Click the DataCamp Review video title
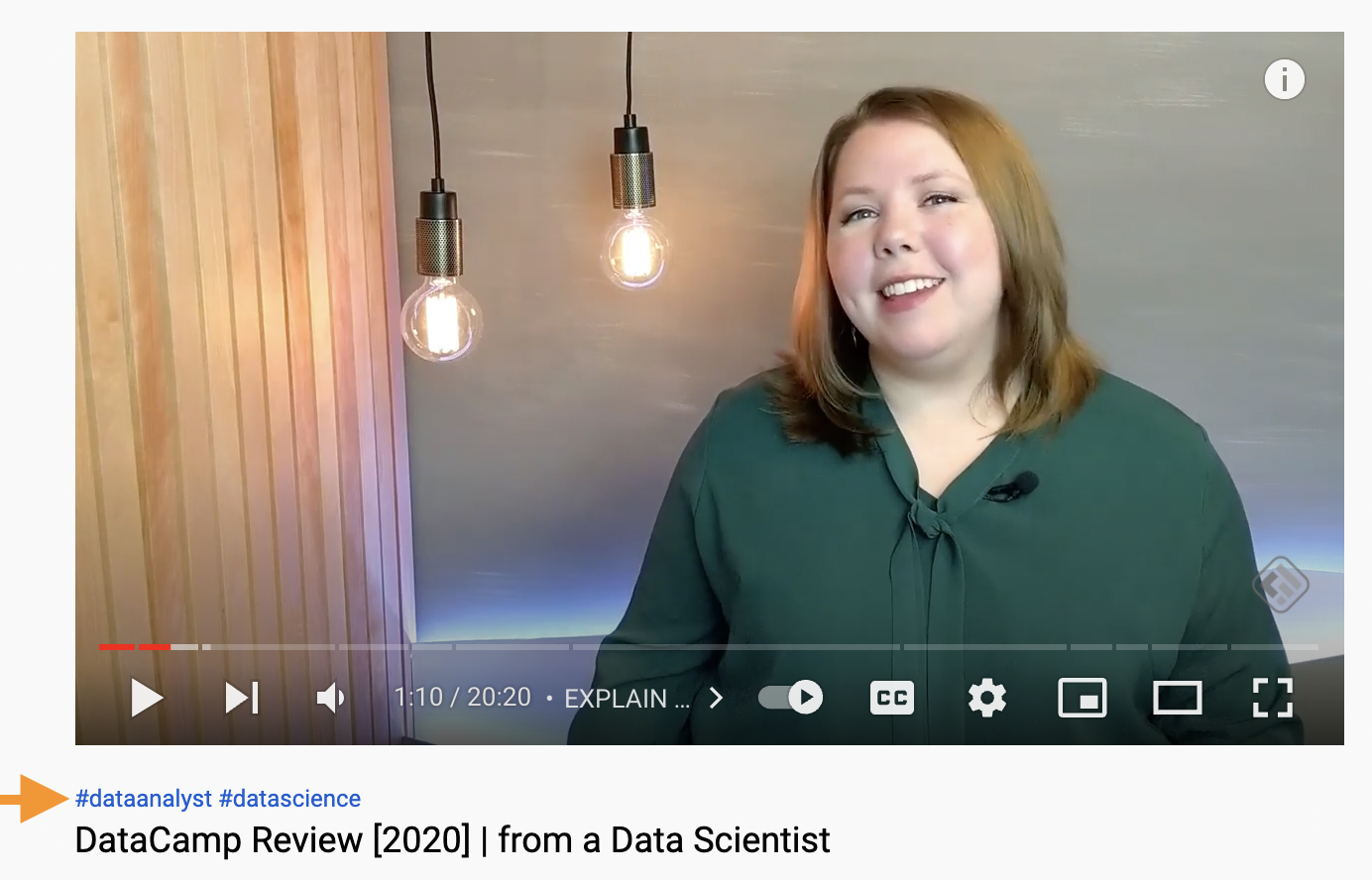 [x=452, y=840]
